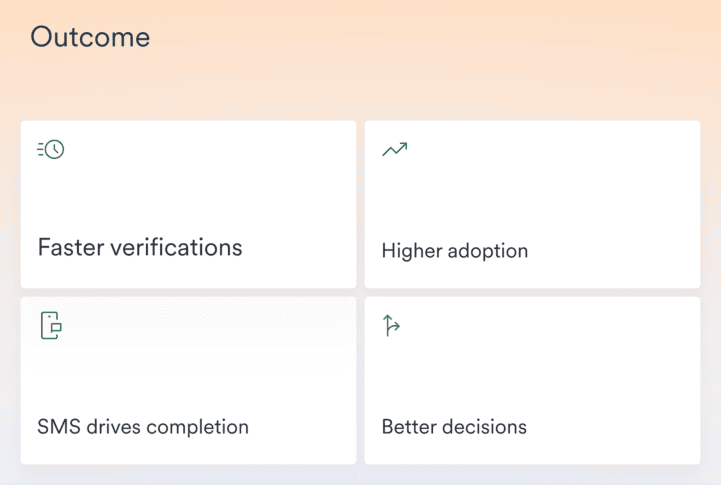Click the word 'adoption'
Viewport: 721px width, 485px height.
pos(489,250)
